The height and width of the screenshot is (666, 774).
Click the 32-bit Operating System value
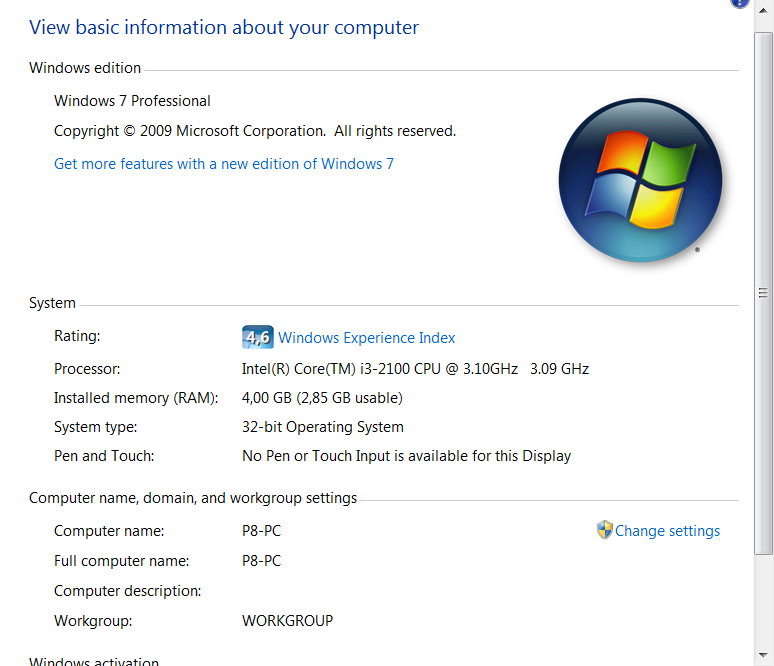point(323,427)
